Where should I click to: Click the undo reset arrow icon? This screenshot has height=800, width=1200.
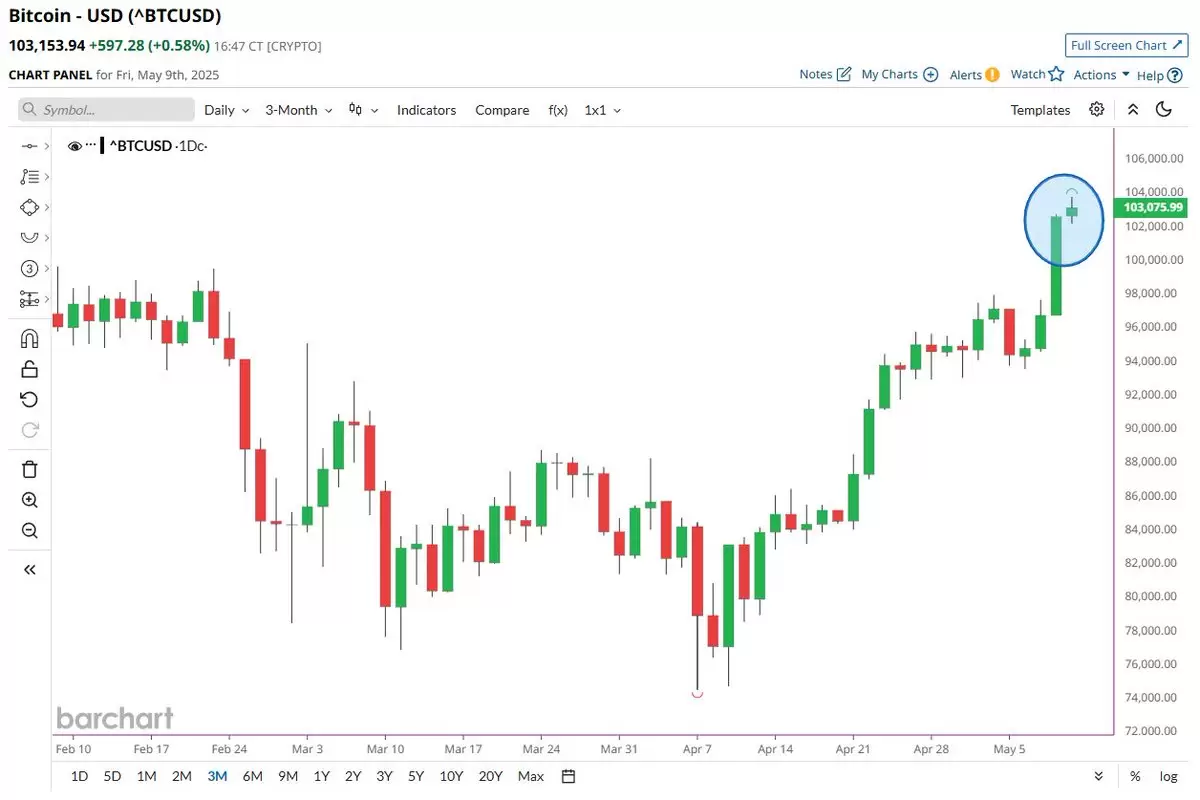29,400
